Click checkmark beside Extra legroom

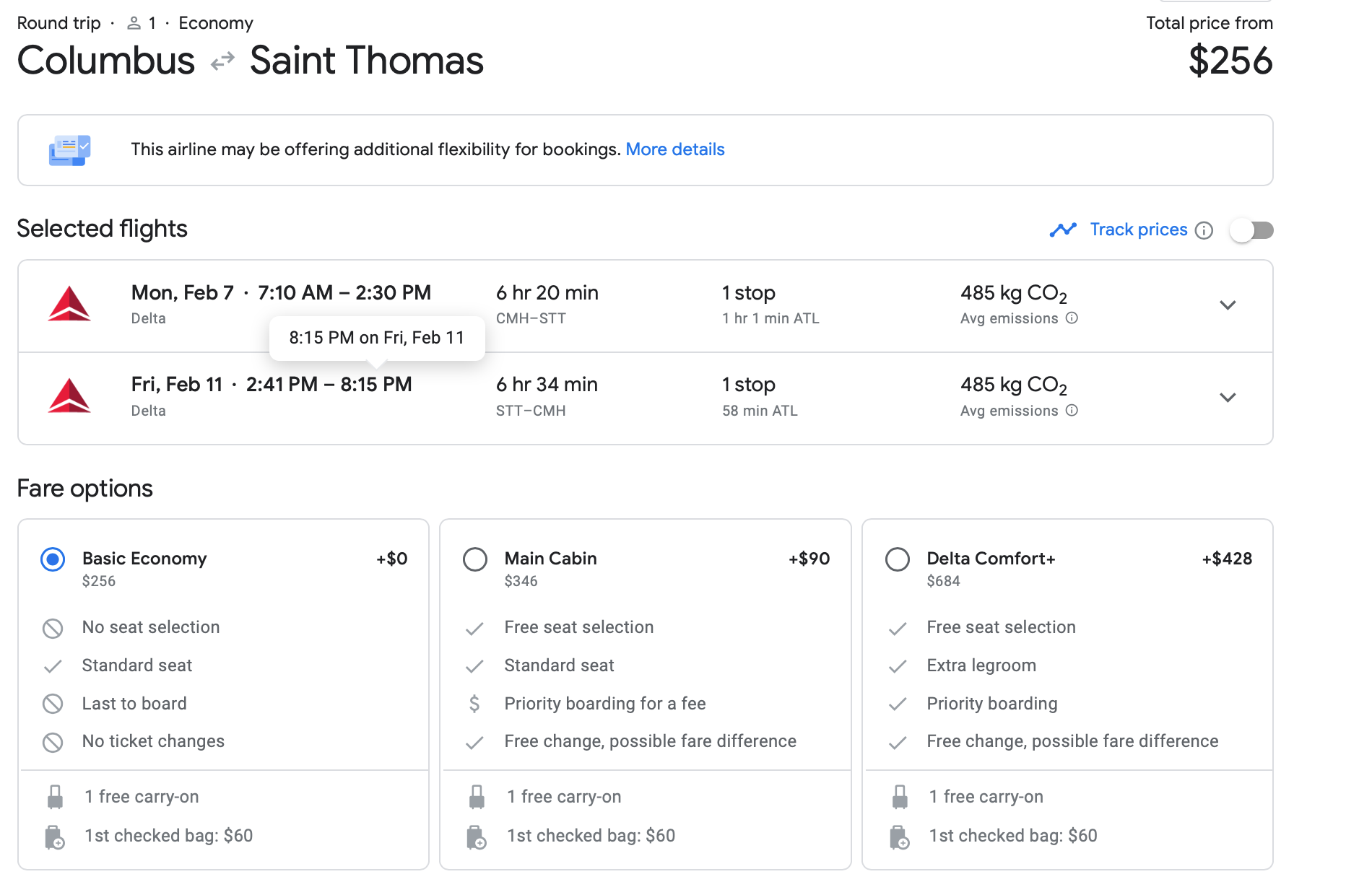tap(897, 666)
